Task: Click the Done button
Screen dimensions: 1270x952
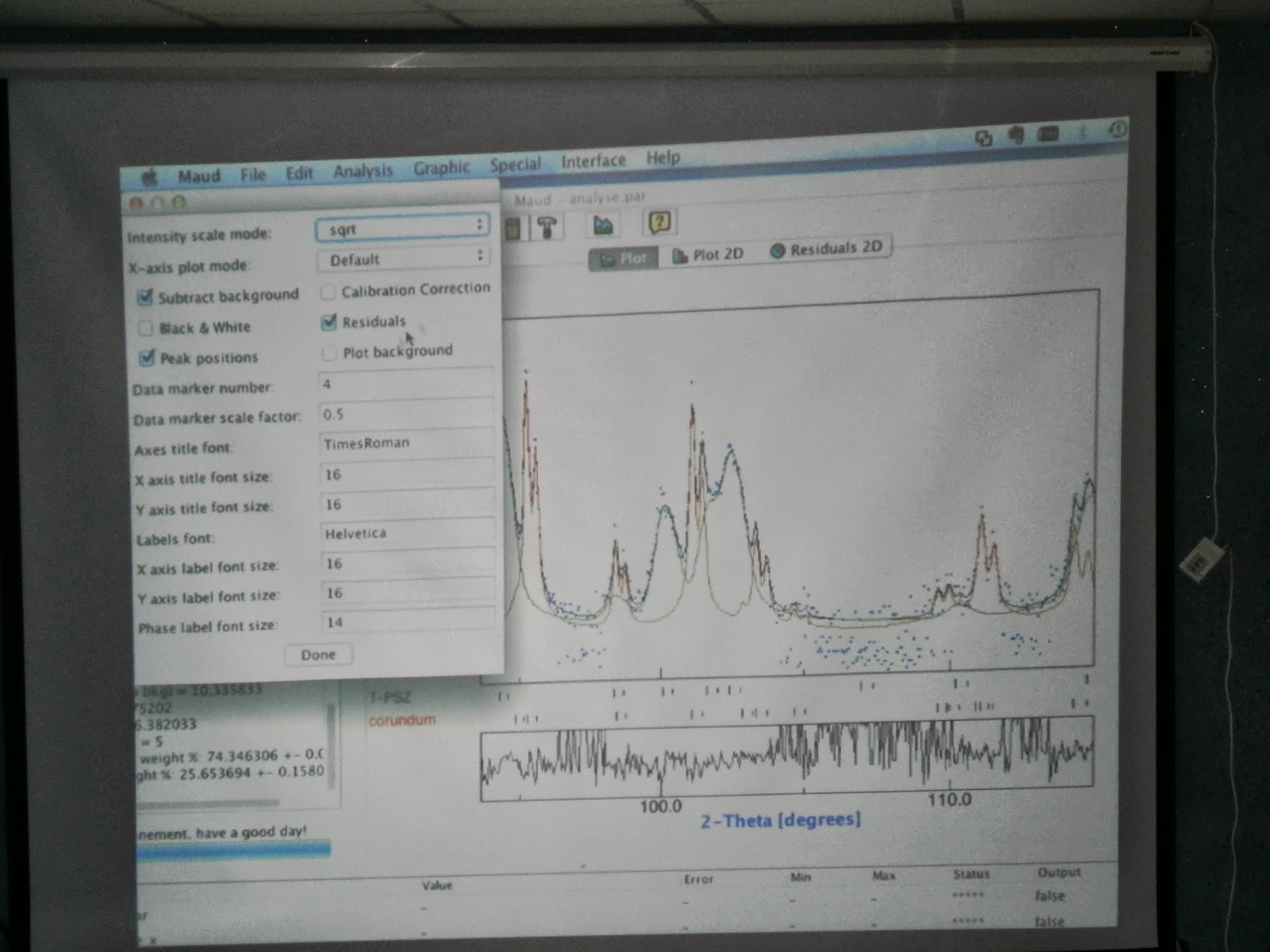Action: pyautogui.click(x=318, y=655)
